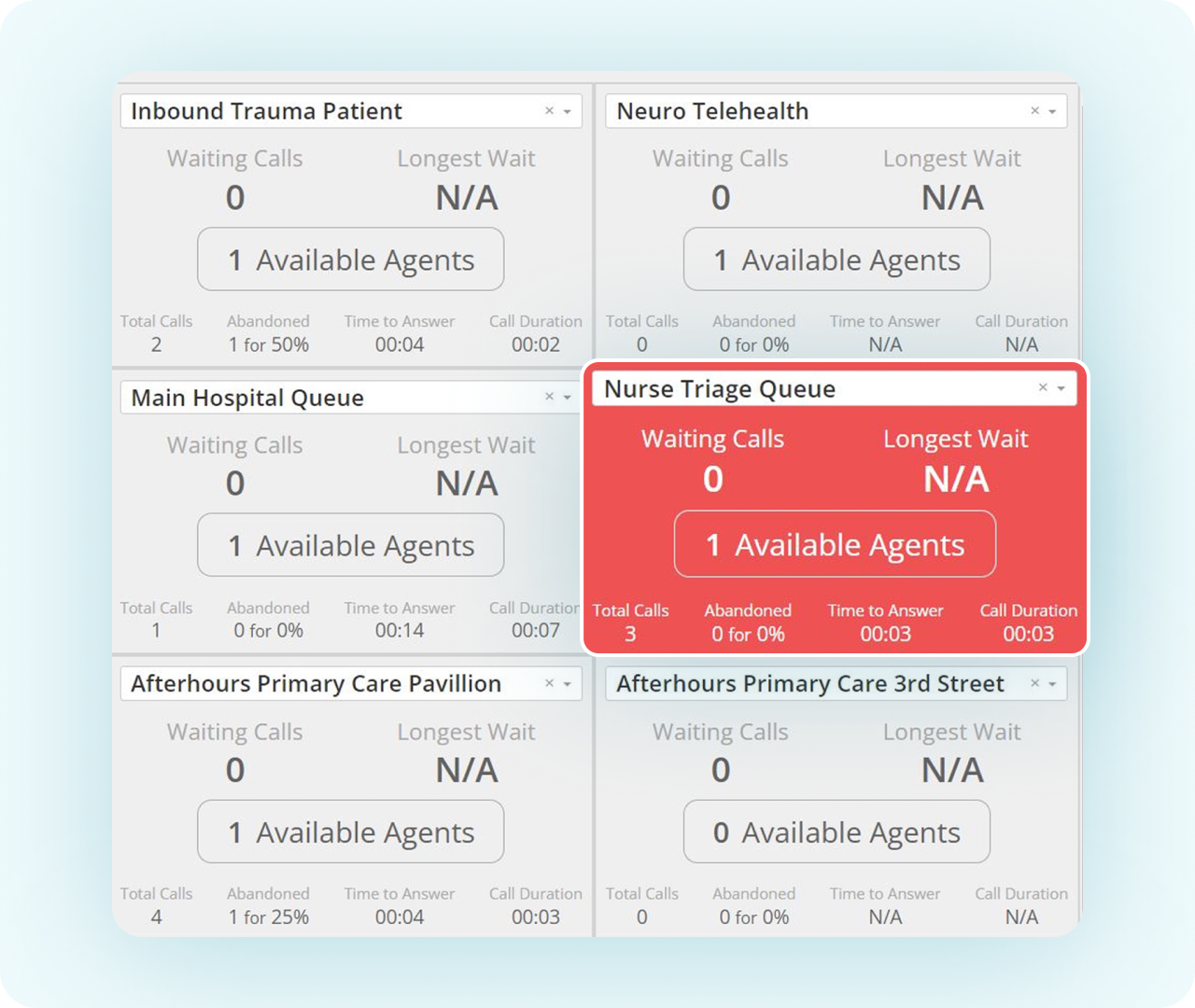Click the Afterhours Primary Care Pavillion name field
Viewport: 1195px width, 1008px height.
click(x=351, y=683)
